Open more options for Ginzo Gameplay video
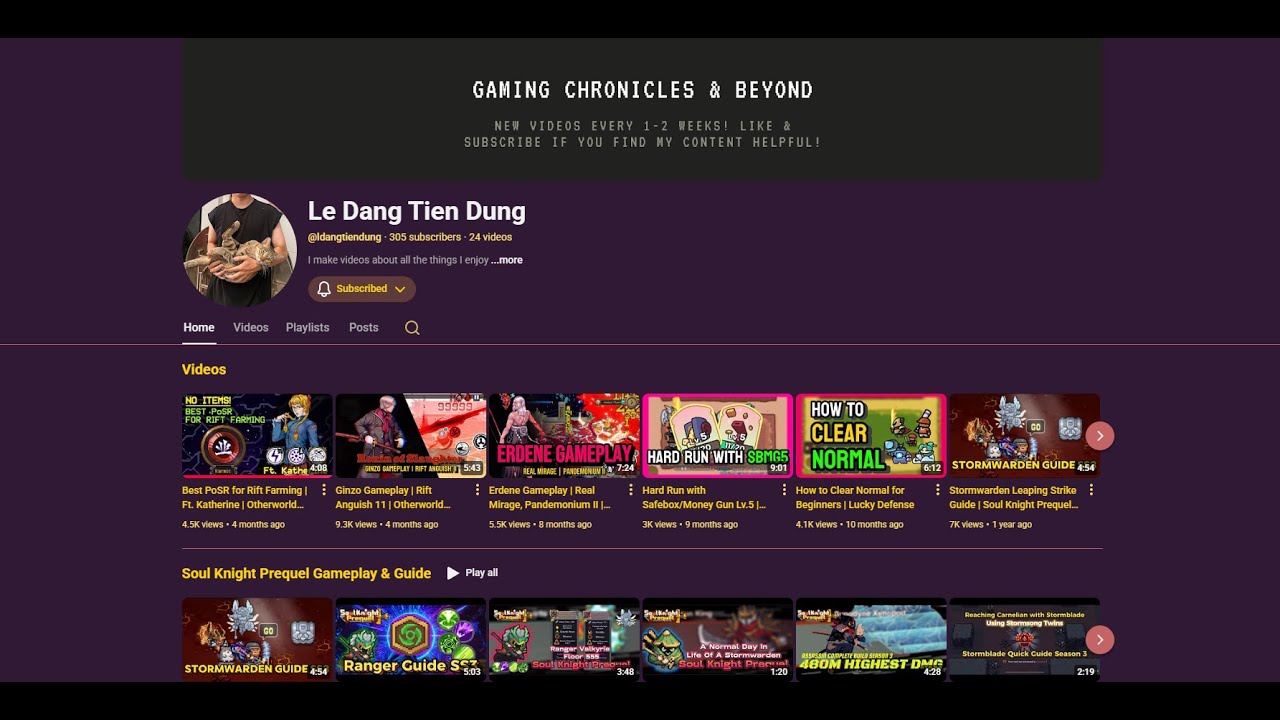 [477, 490]
